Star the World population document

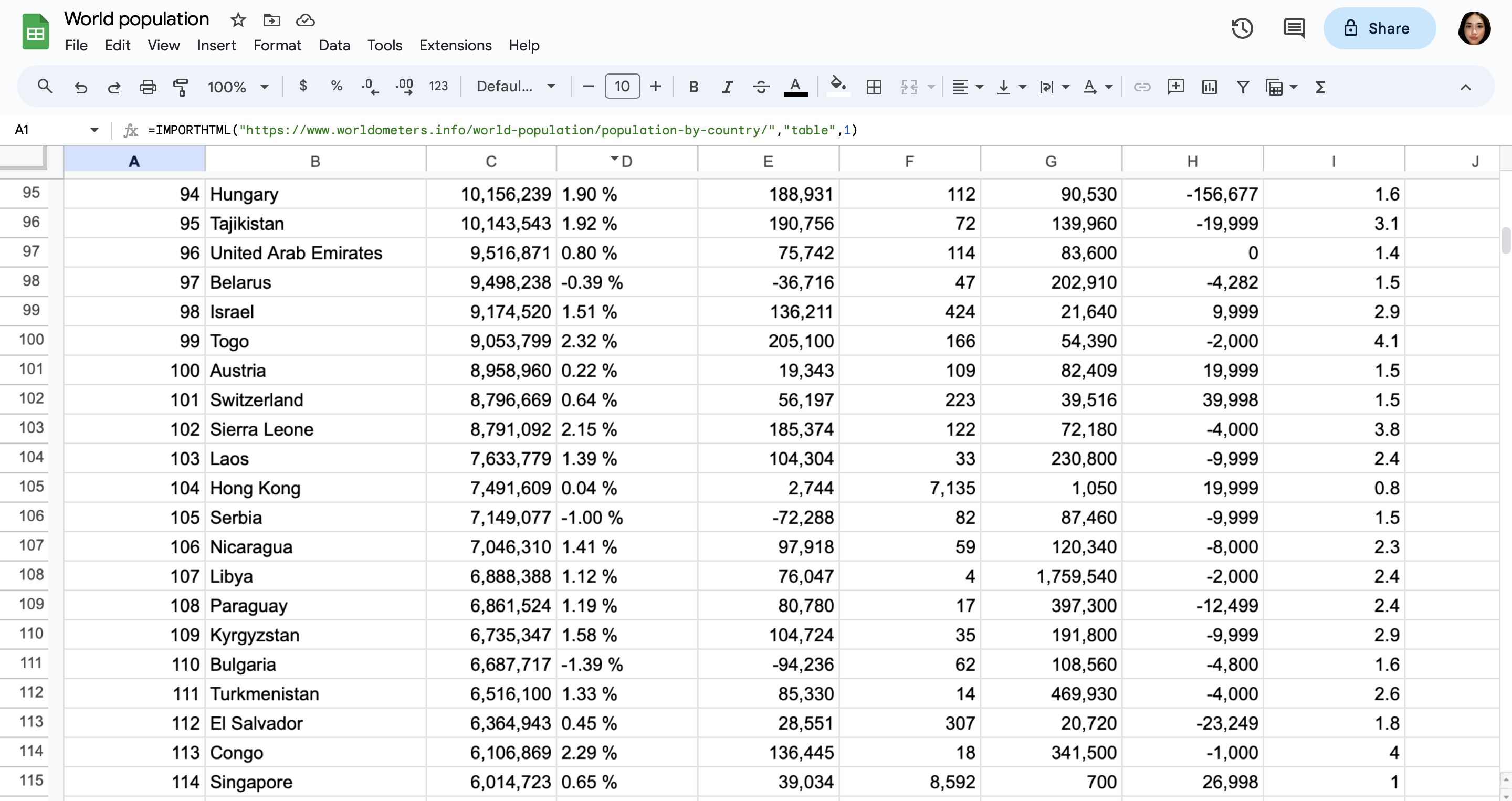tap(238, 20)
